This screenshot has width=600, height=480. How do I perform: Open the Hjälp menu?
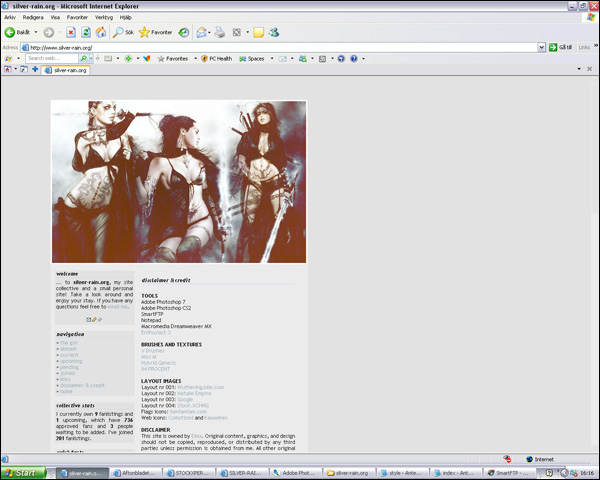(126, 17)
